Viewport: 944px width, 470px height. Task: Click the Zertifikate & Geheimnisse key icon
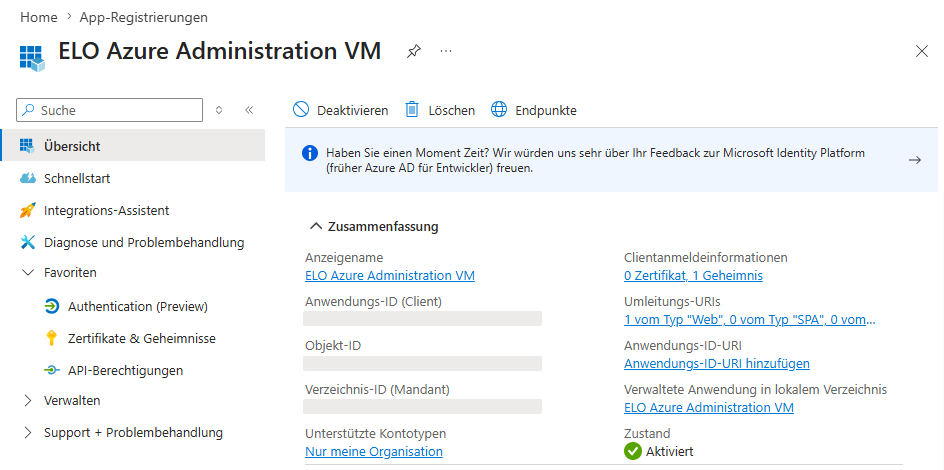coord(52,338)
